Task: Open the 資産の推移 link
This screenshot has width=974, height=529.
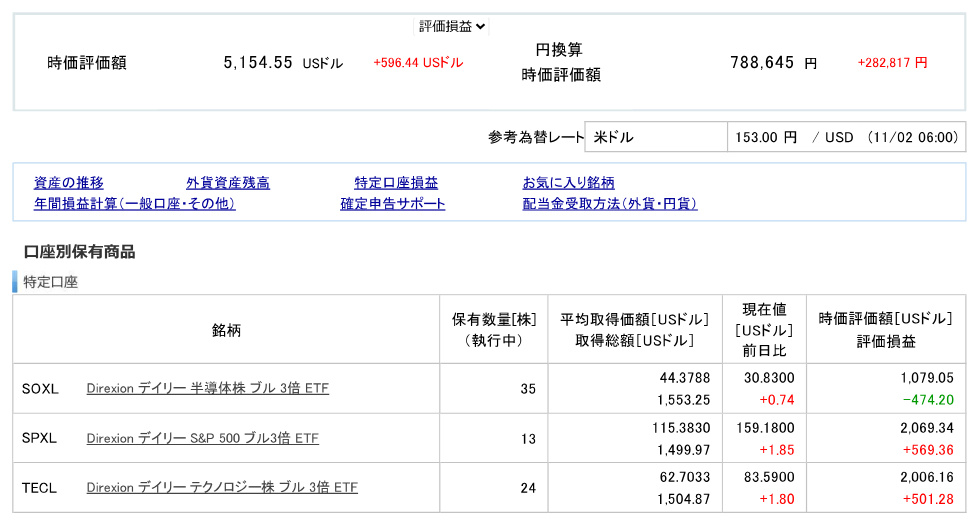Action: click(69, 183)
